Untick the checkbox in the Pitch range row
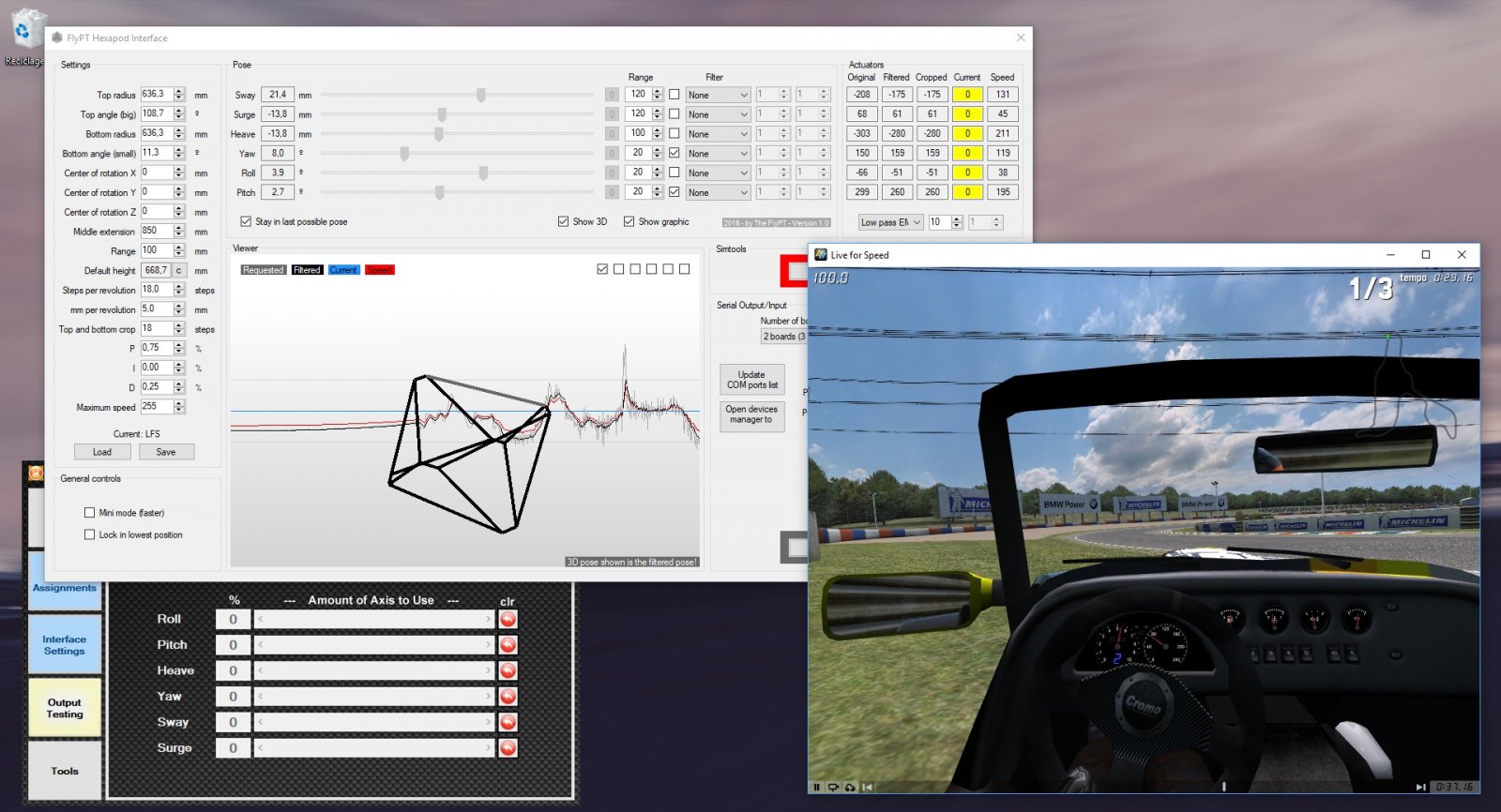This screenshot has height=812, width=1501. [674, 192]
